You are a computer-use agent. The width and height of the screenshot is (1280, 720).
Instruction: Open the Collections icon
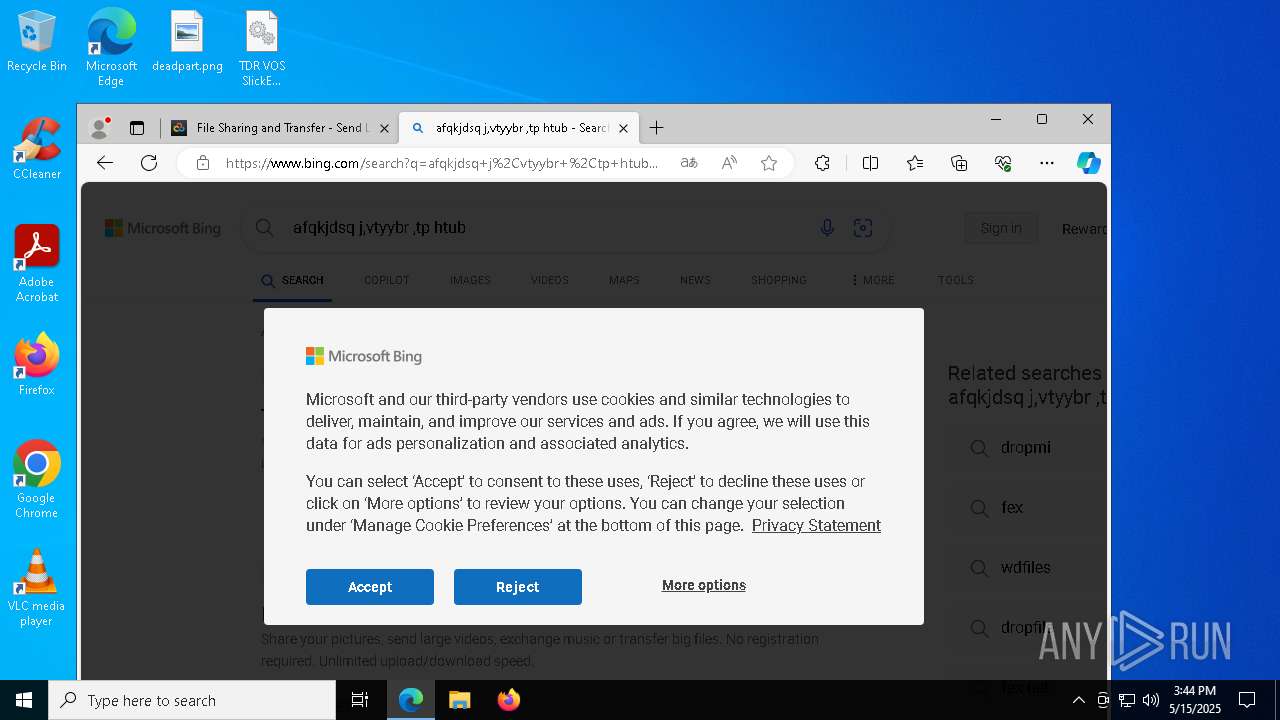959,163
